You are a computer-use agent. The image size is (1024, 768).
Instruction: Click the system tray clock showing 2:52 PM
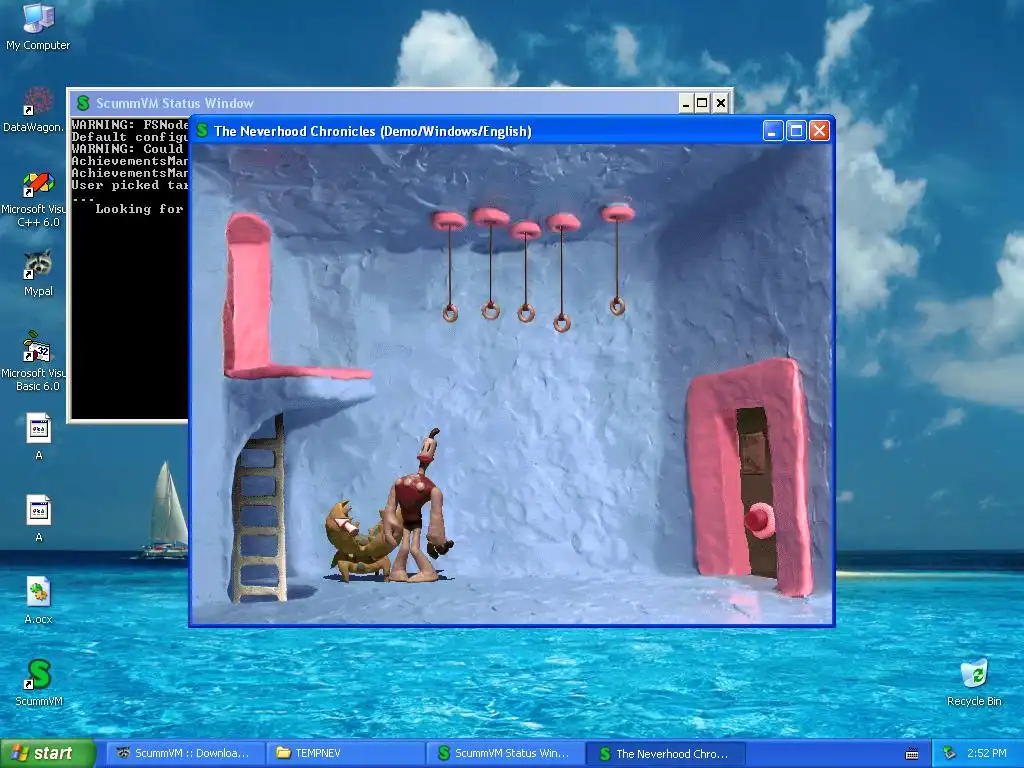coord(987,753)
